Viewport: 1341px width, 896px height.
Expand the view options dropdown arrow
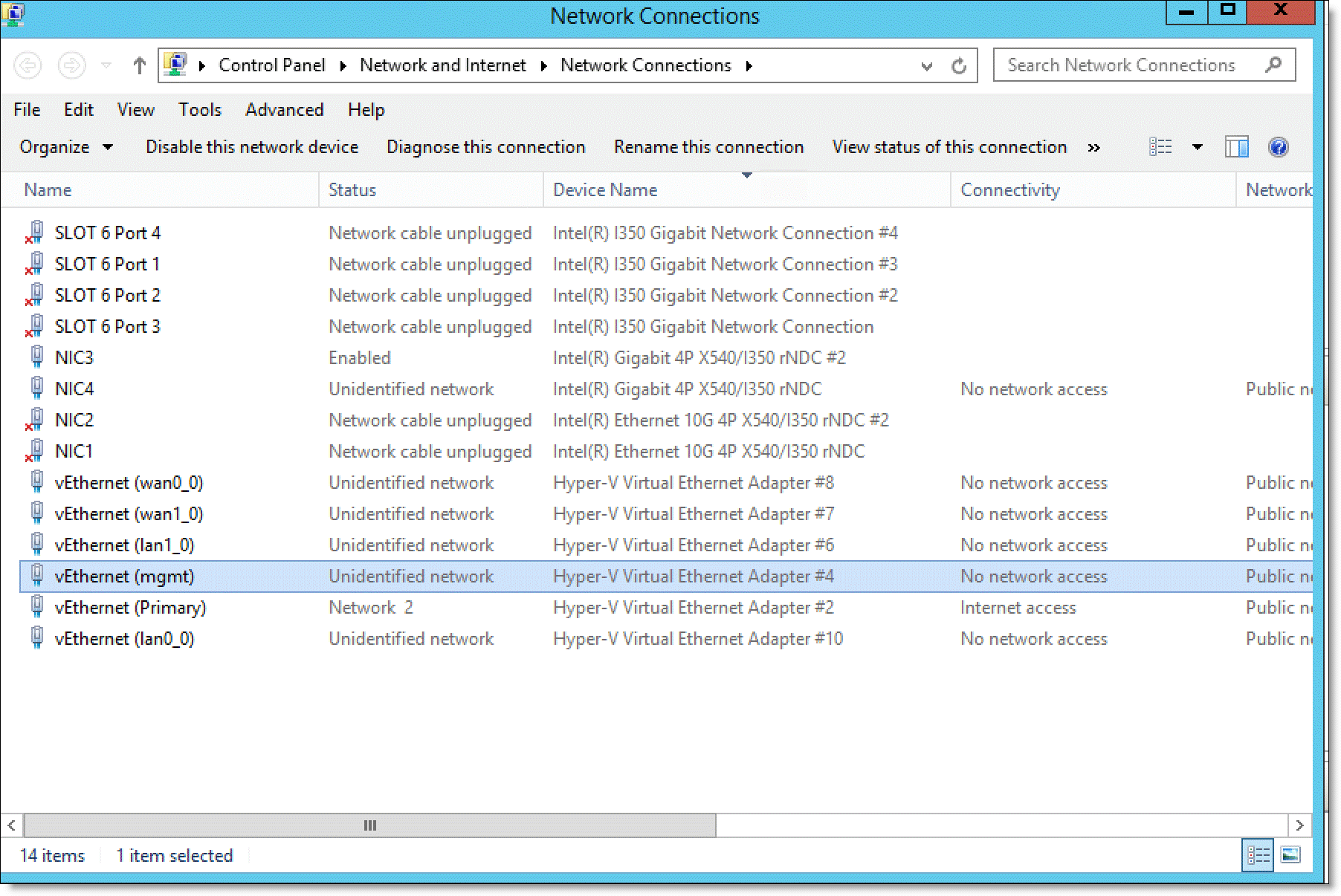coord(1197,147)
